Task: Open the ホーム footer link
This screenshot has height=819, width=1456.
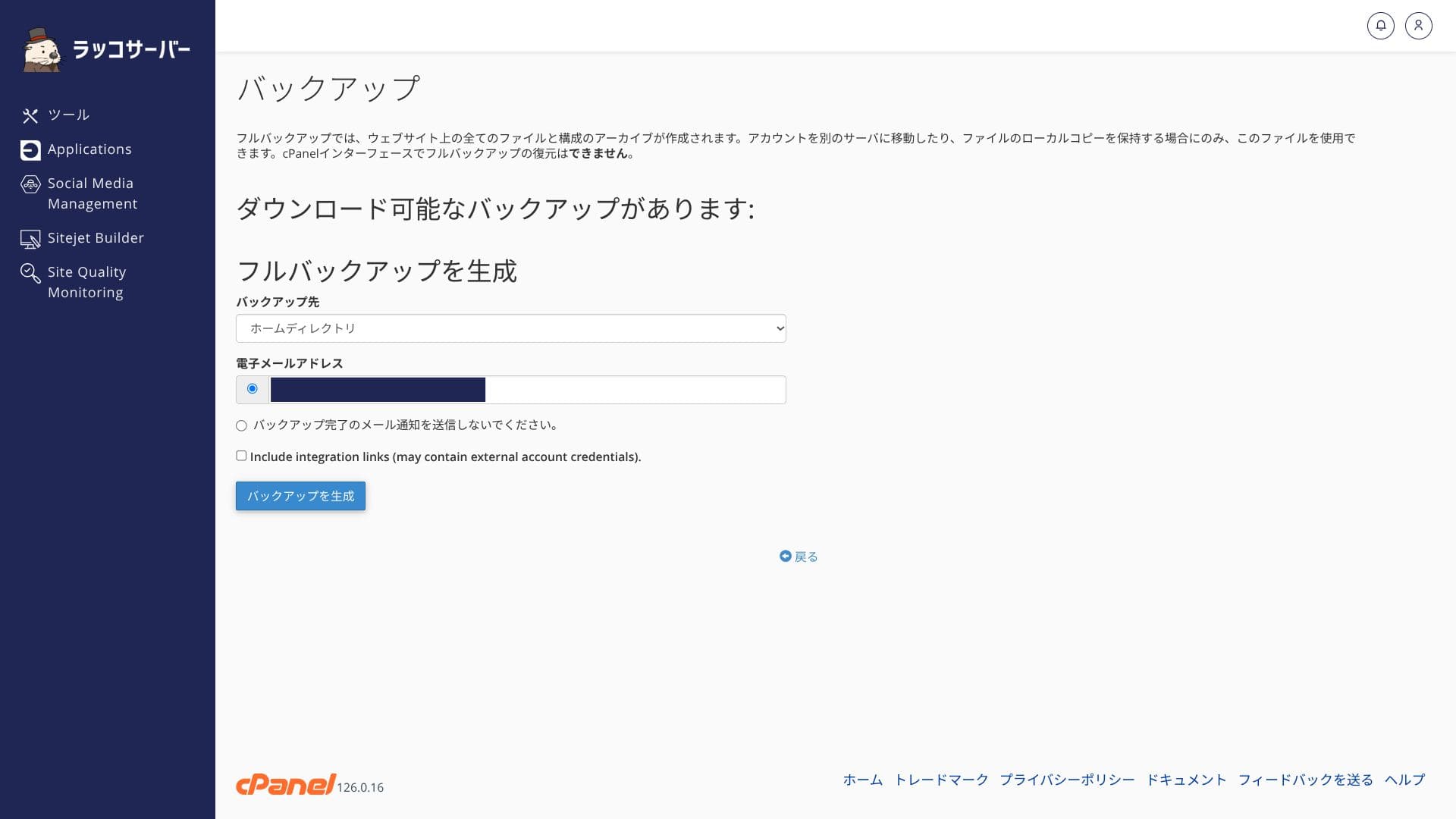Action: 862,780
